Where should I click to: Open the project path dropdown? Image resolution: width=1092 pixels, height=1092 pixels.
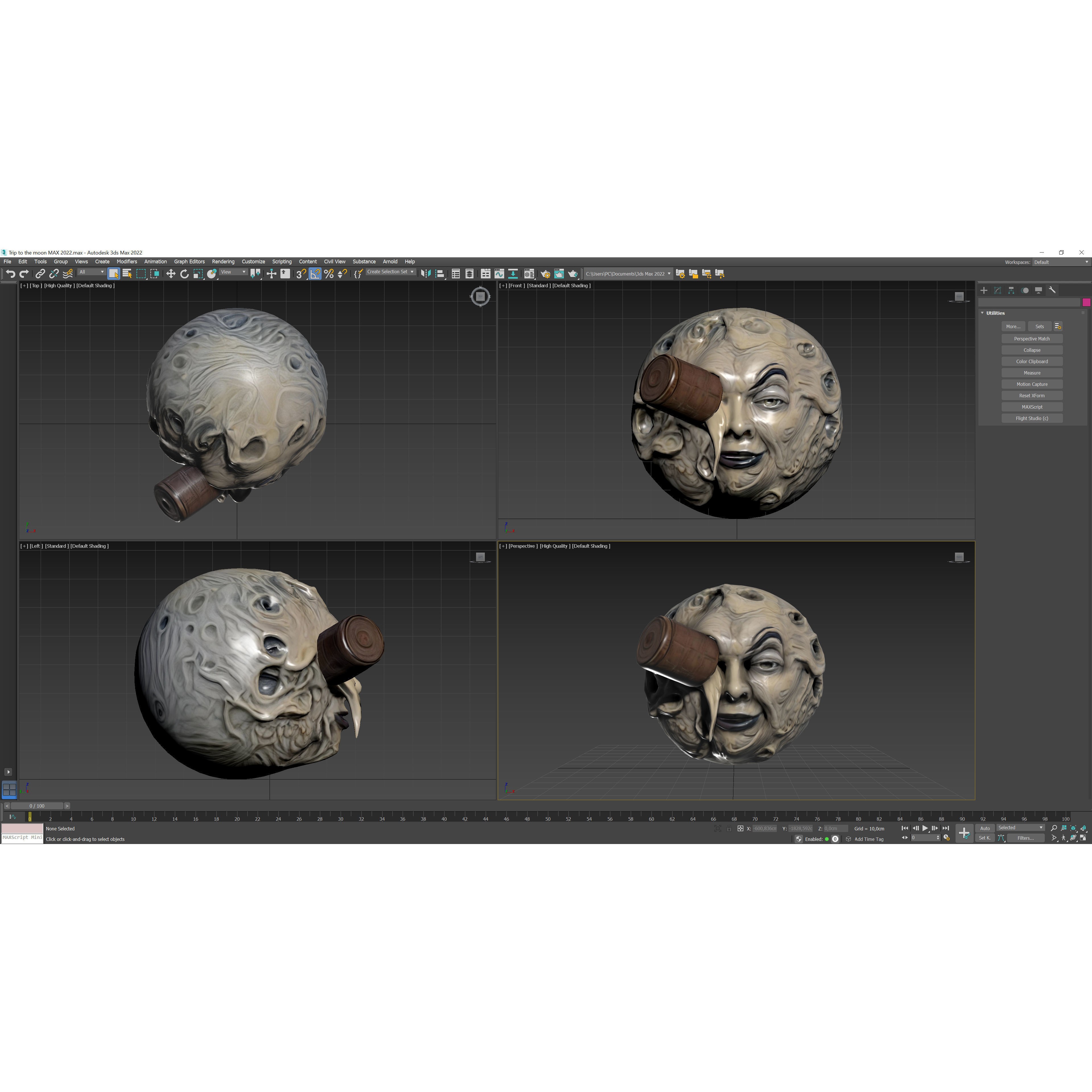click(628, 274)
